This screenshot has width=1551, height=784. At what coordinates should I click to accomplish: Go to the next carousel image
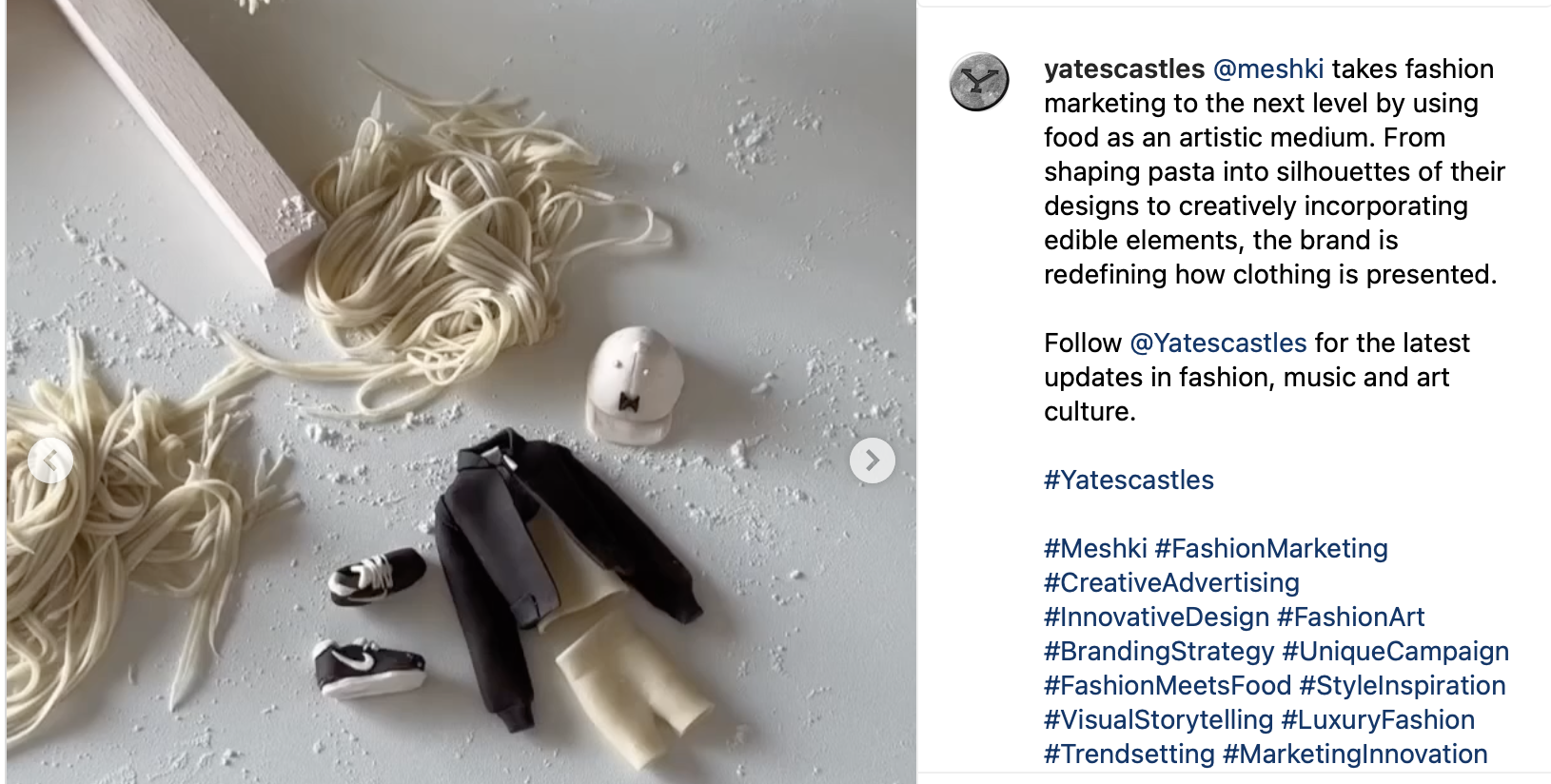point(872,461)
